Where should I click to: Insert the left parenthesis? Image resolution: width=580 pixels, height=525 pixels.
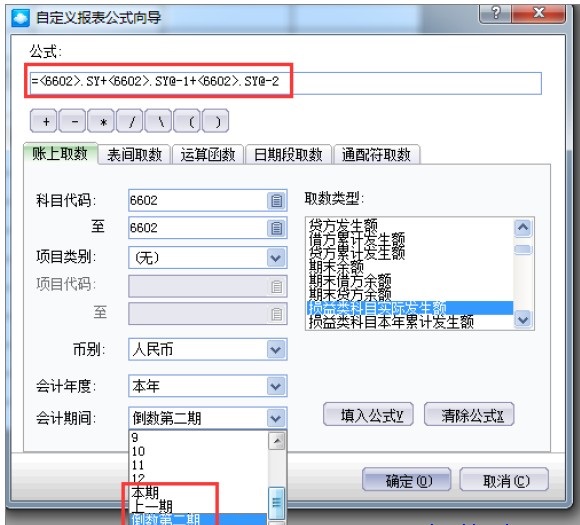tap(188, 121)
